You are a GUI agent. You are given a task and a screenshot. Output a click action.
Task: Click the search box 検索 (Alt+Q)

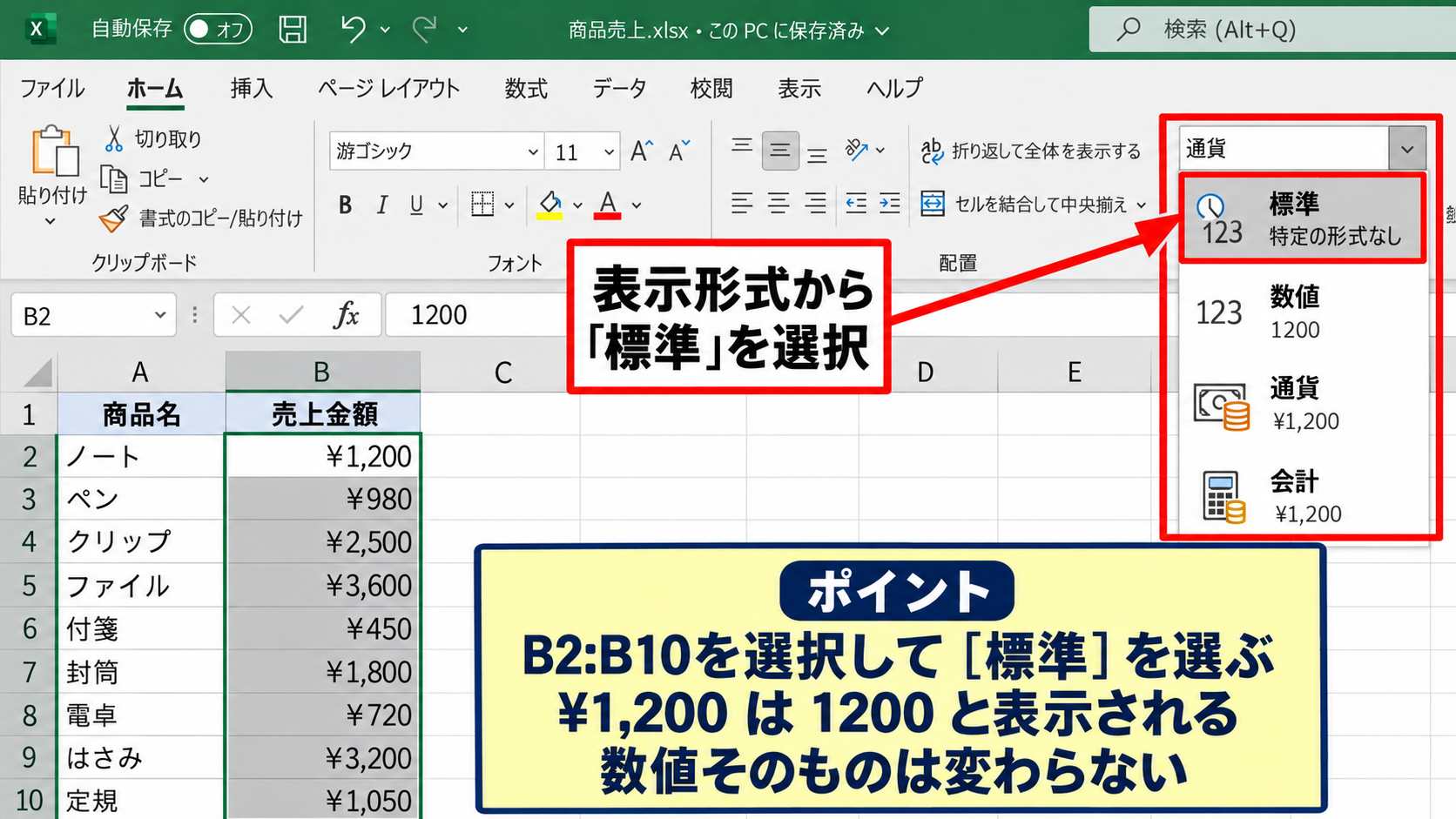[1272, 30]
